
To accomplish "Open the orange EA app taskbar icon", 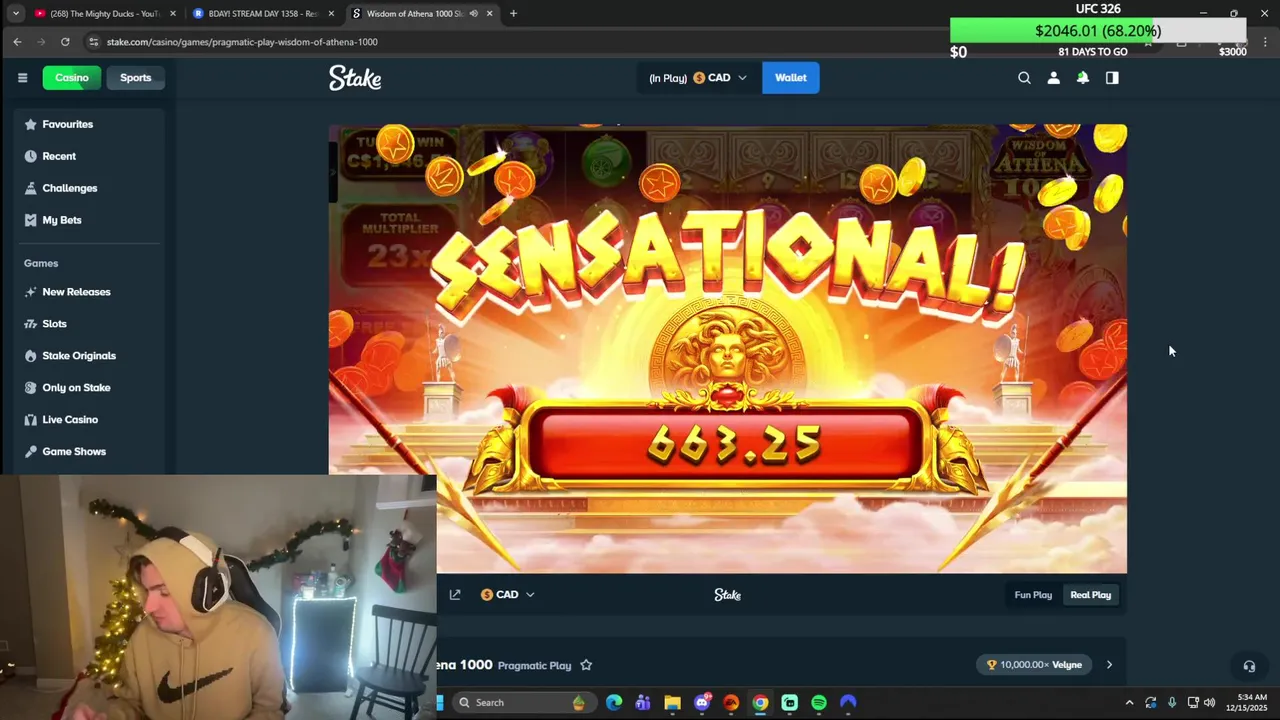I will 731,703.
